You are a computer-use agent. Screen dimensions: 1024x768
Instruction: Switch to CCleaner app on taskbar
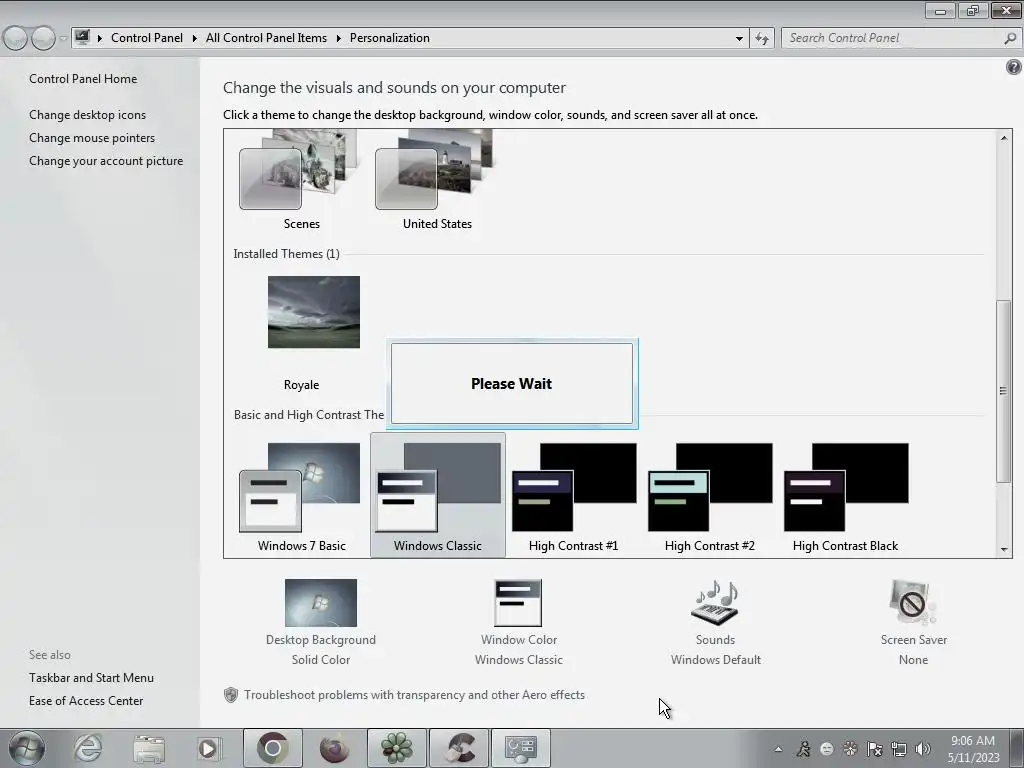(459, 748)
